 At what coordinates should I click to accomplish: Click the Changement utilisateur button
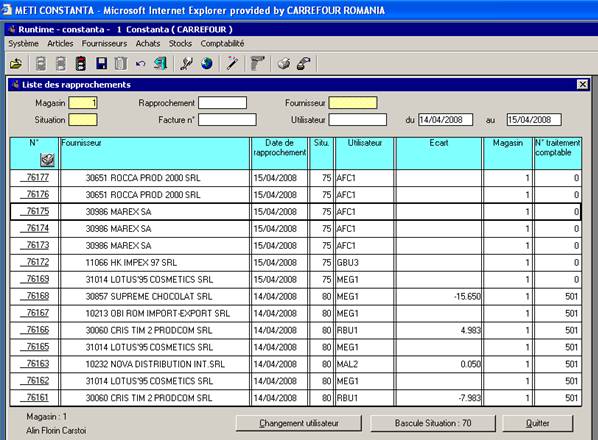click(299, 423)
